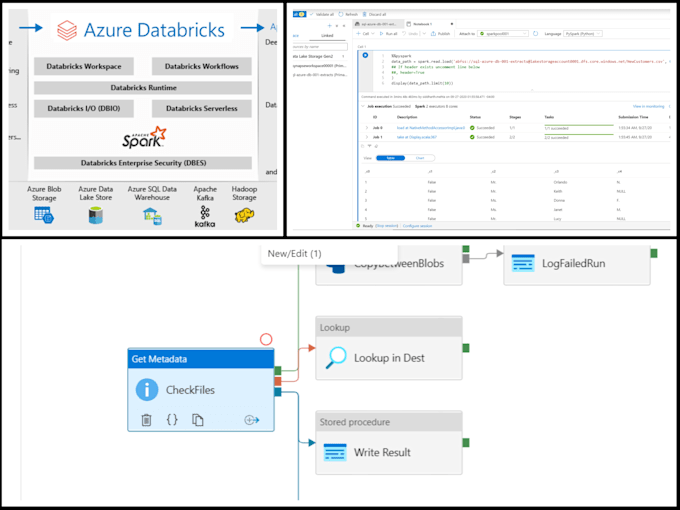The image size is (680, 510).
Task: Click Refresh in top toolbar
Action: [348, 14]
